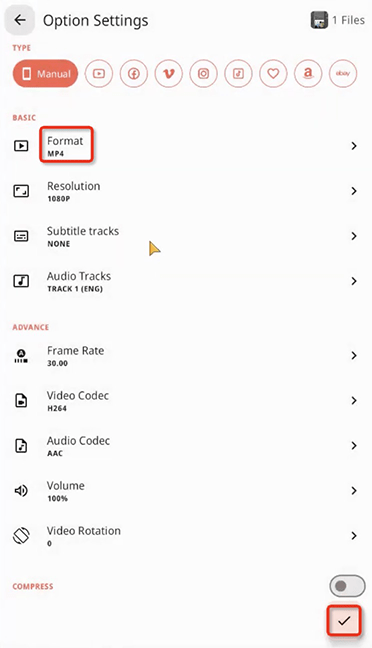This screenshot has height=648, width=372.
Task: Expand Resolution options with its chevron
Action: click(x=354, y=191)
